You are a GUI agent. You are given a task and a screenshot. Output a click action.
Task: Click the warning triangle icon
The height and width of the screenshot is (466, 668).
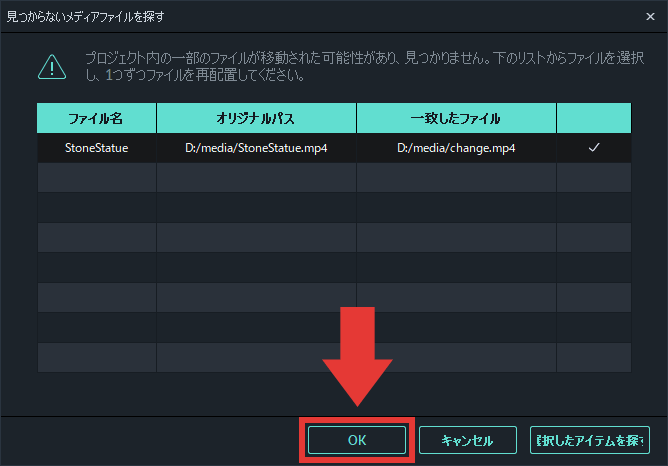click(52, 67)
